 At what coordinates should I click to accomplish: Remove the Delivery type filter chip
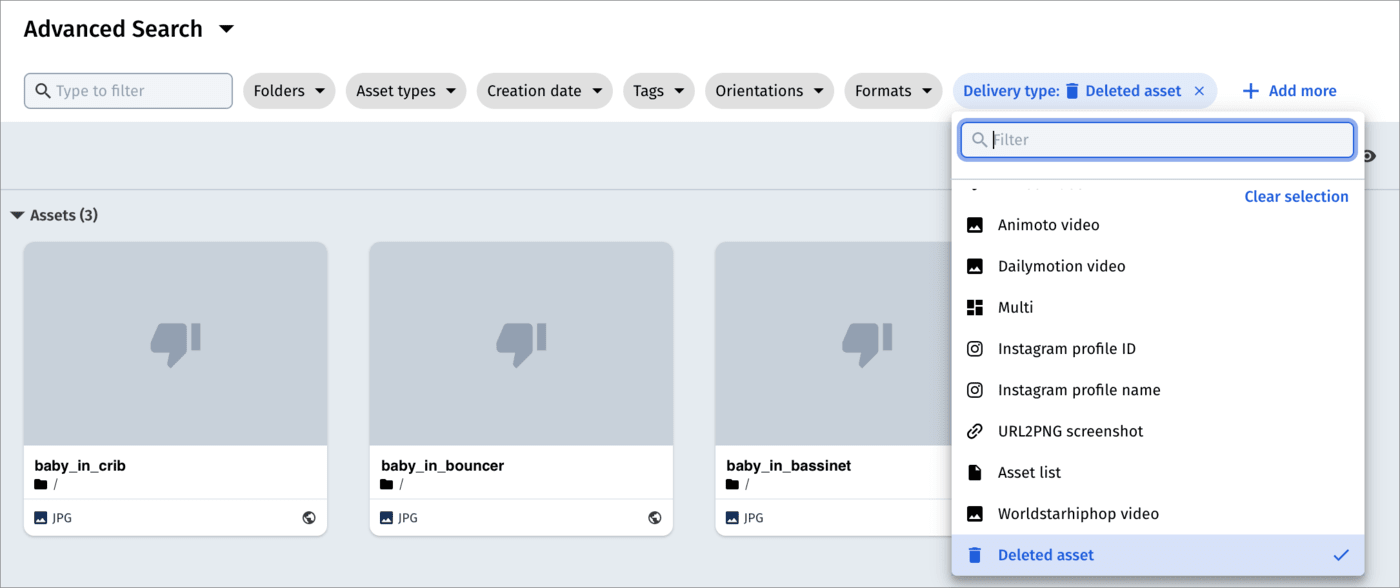(x=1199, y=91)
